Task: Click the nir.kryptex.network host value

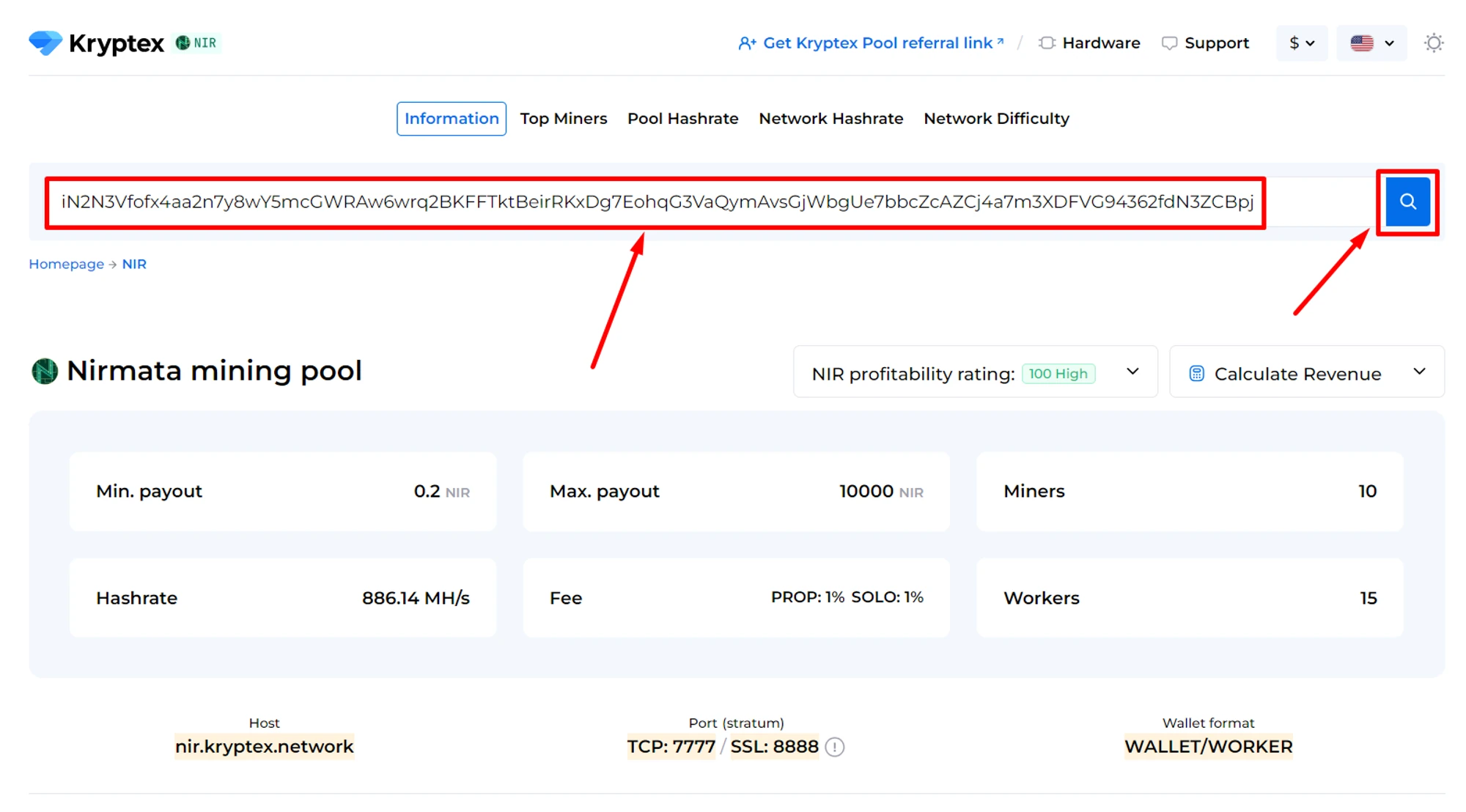Action: [x=264, y=747]
